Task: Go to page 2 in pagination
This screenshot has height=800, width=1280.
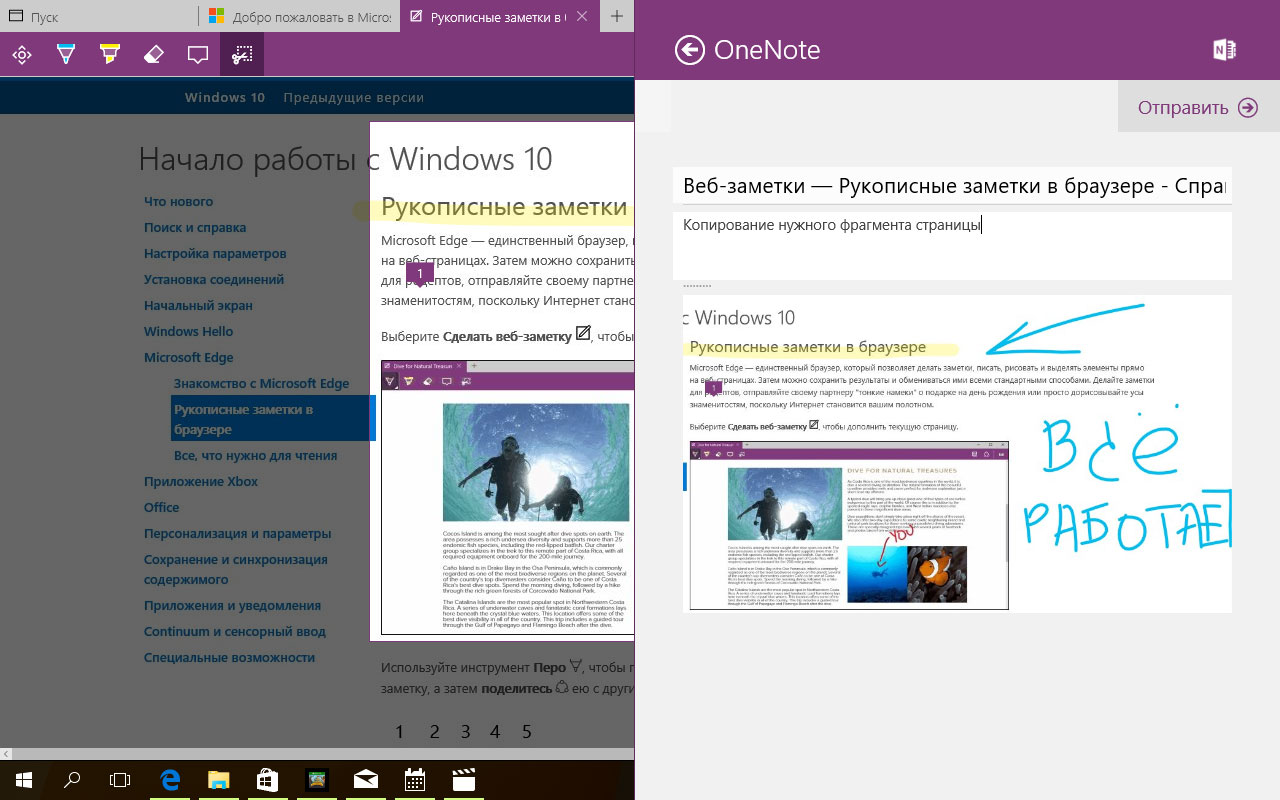Action: coord(435,732)
